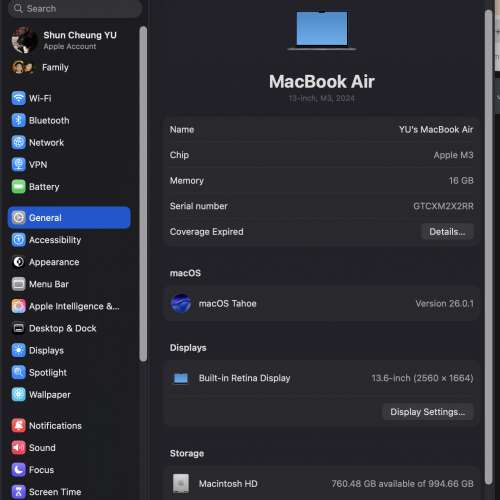The image size is (500, 500).
Task: Go to Network settings
Action: pyautogui.click(x=46, y=143)
